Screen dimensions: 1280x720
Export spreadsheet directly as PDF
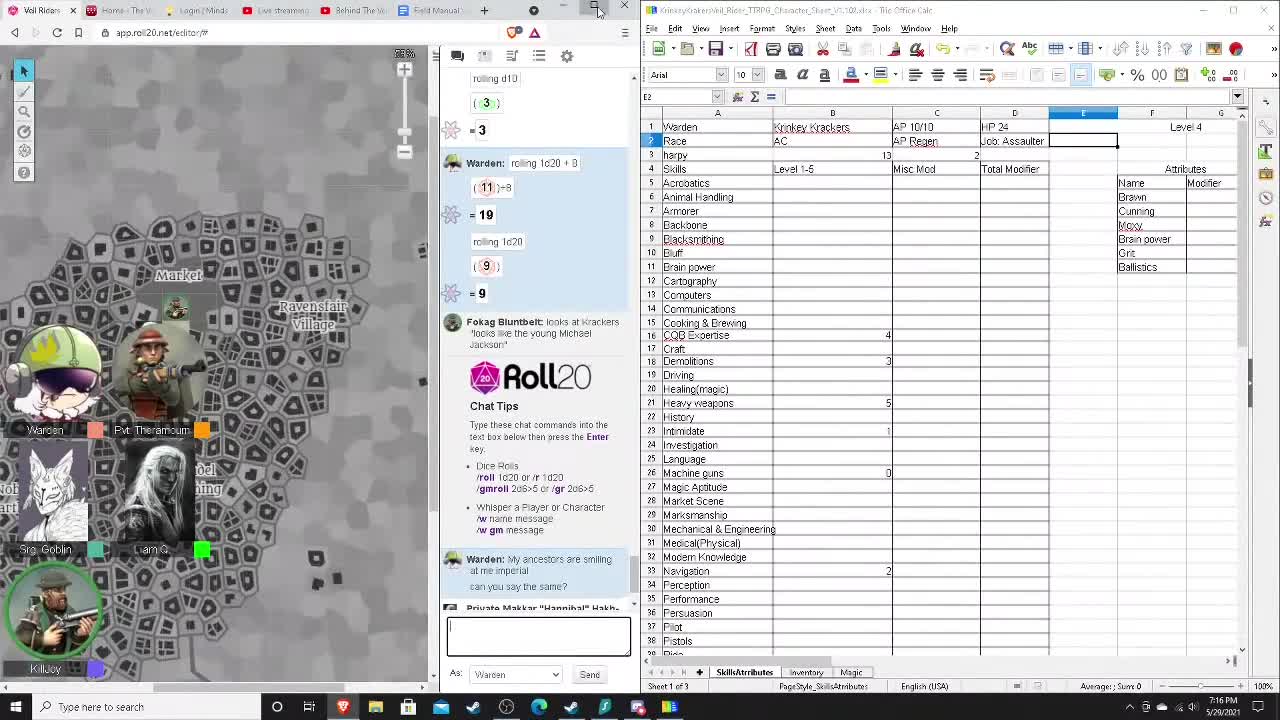pyautogui.click(x=750, y=49)
